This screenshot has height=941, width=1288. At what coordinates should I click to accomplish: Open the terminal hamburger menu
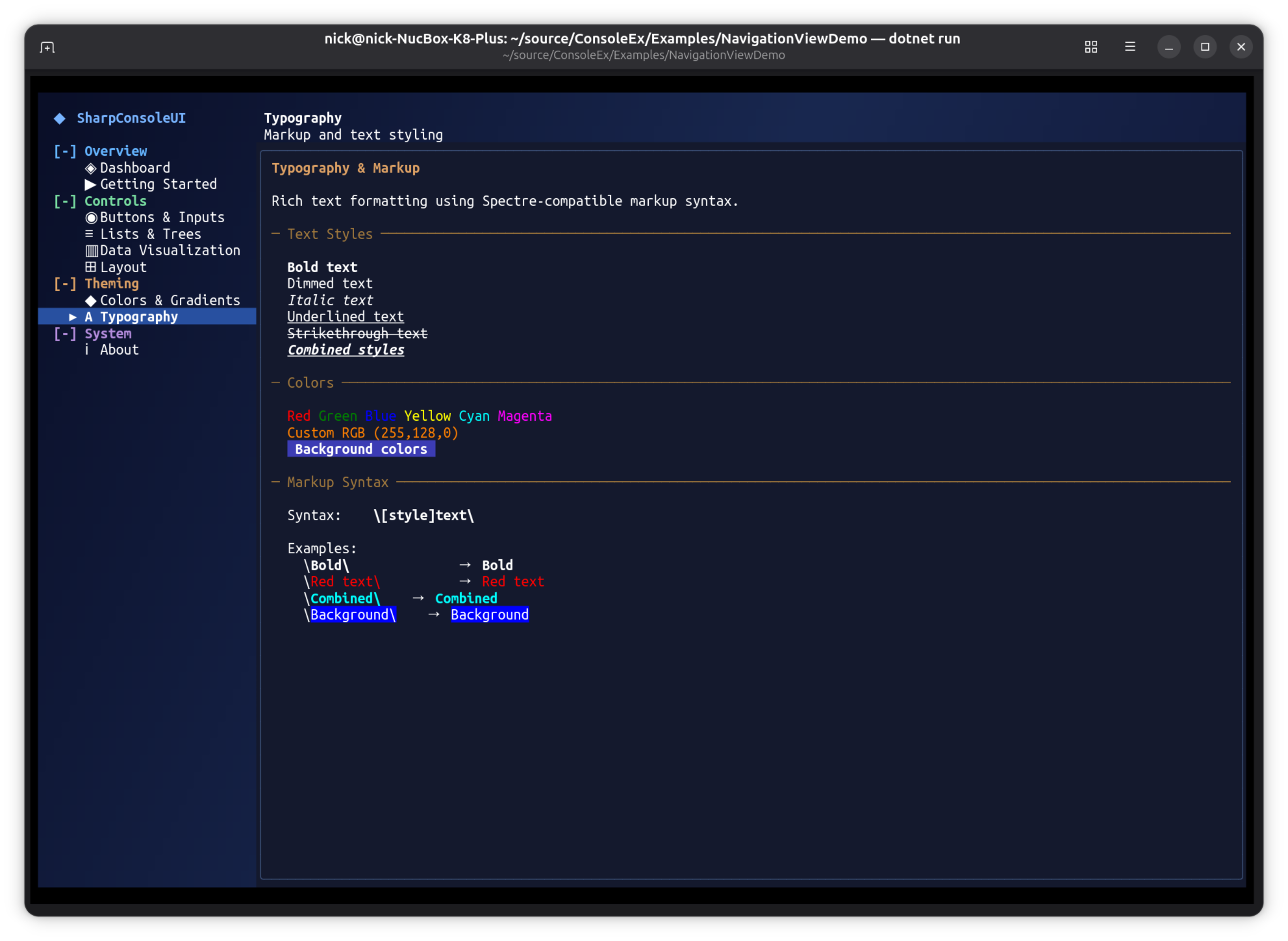1130,47
